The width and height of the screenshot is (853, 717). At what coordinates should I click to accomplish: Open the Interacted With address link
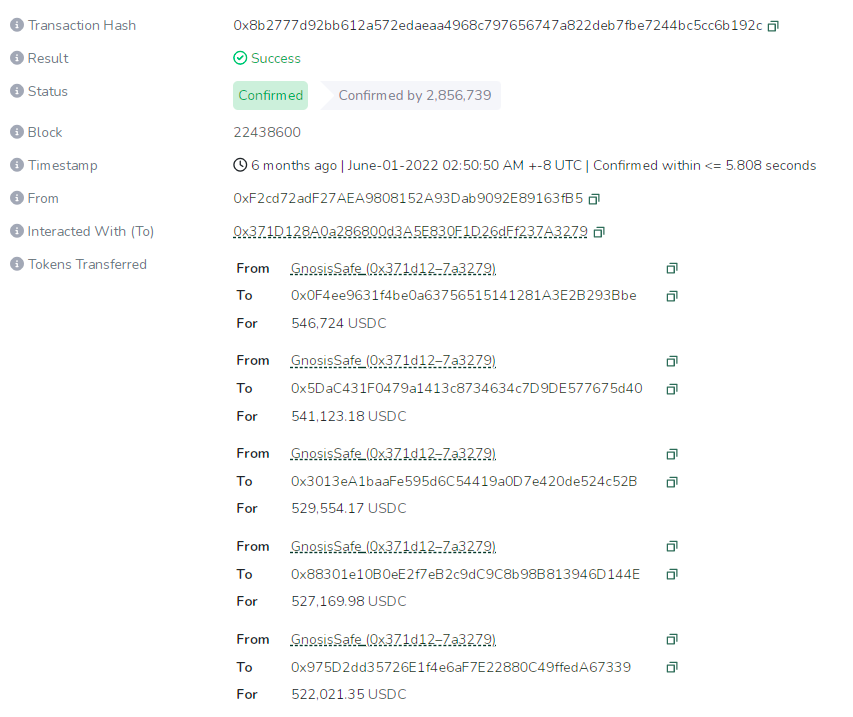coord(410,232)
